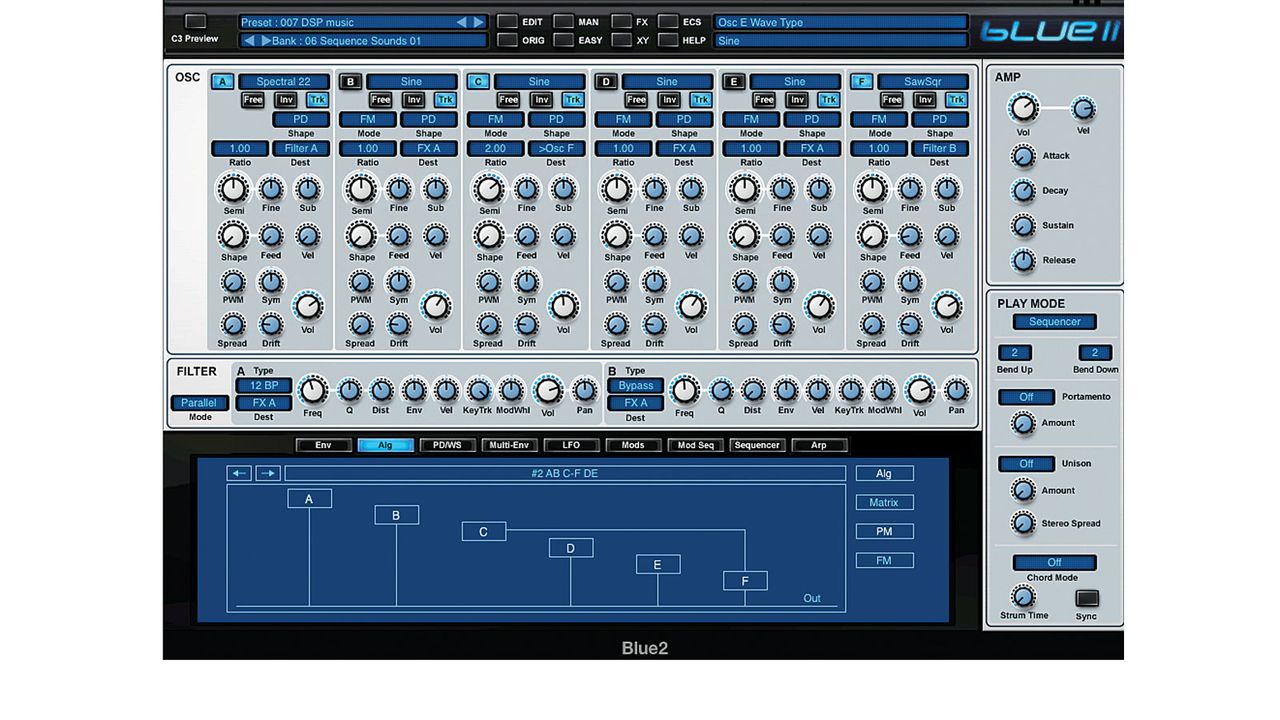Image resolution: width=1280 pixels, height=720 pixels.
Task: Click the algorithm right arrow button
Action: 268,473
